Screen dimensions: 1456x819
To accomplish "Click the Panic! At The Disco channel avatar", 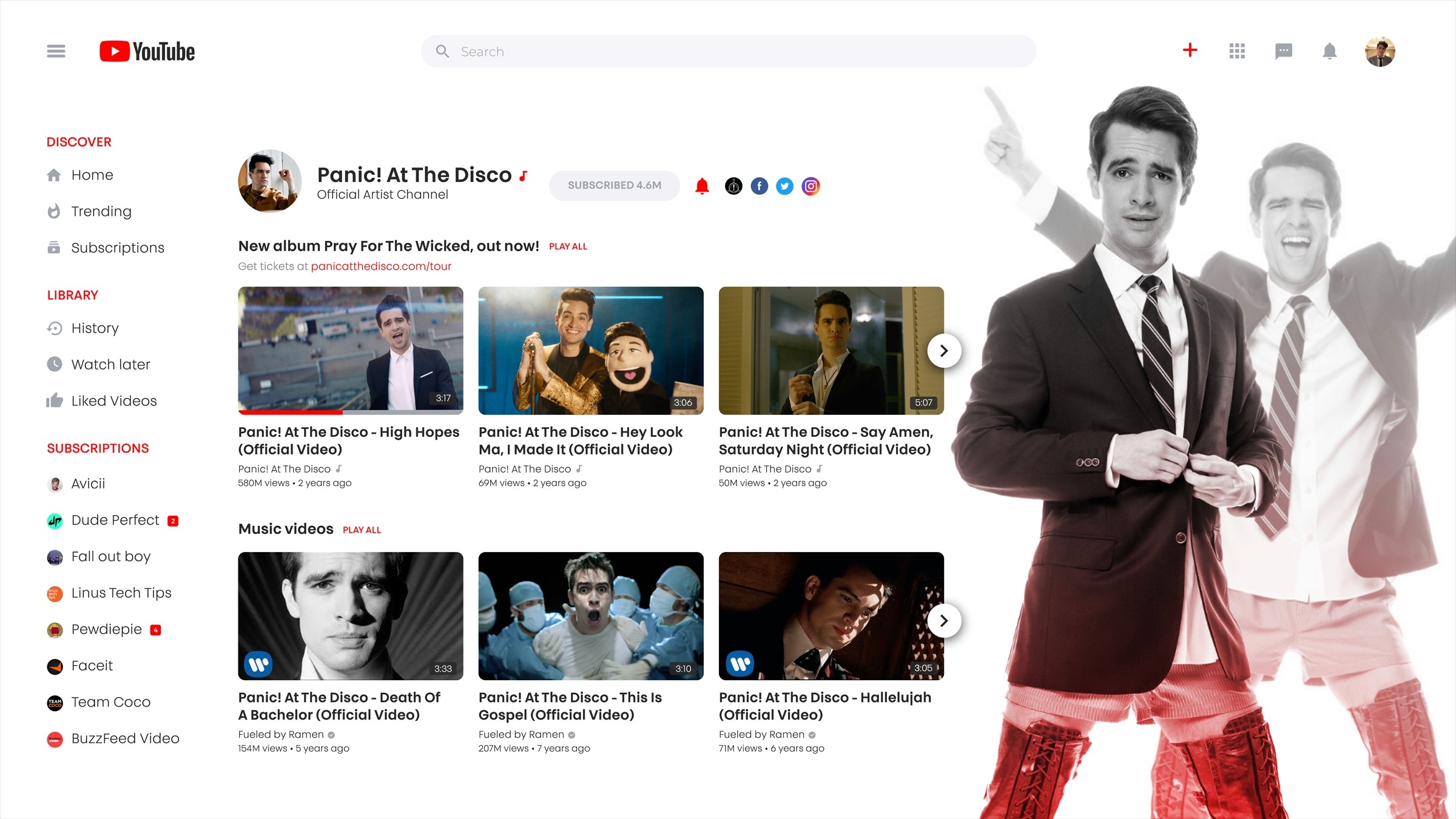I will point(270,181).
